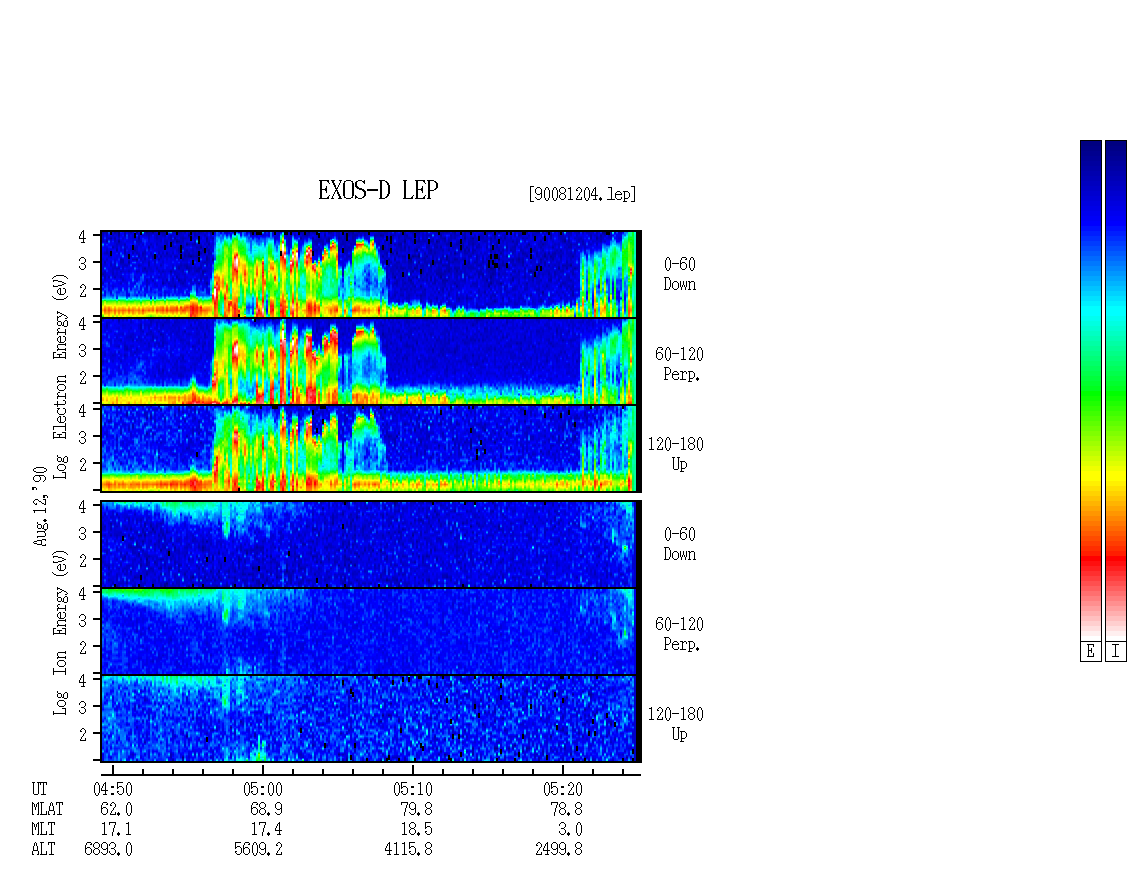Click the EXOS-D LEP plot title
Image resolution: width=1130 pixels, height=875 pixels.
(x=378, y=190)
